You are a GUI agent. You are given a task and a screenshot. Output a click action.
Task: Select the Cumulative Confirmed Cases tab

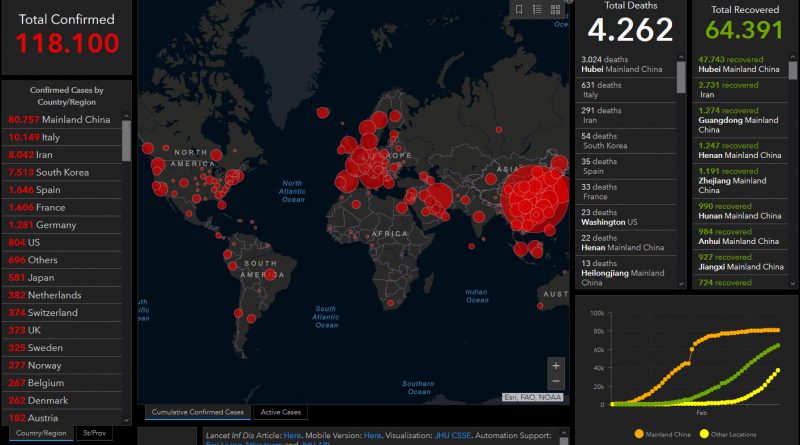point(196,412)
